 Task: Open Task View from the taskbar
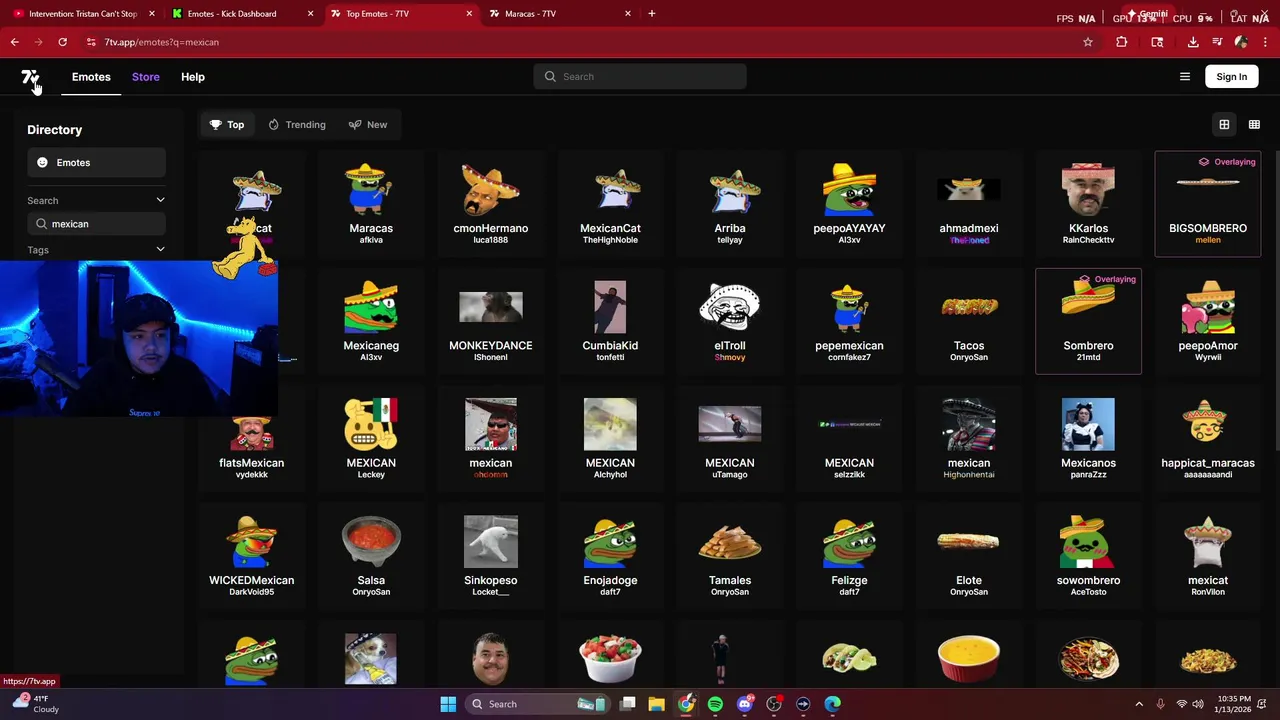627,704
